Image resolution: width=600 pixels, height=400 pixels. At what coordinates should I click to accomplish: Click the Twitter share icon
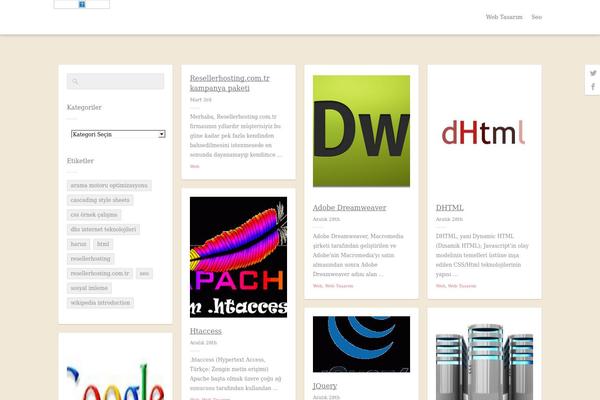point(593,73)
